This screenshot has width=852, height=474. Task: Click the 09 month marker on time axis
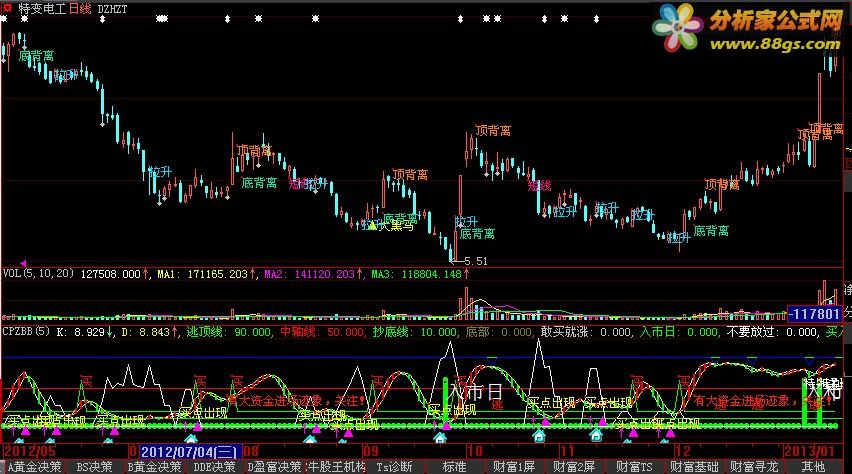(371, 451)
